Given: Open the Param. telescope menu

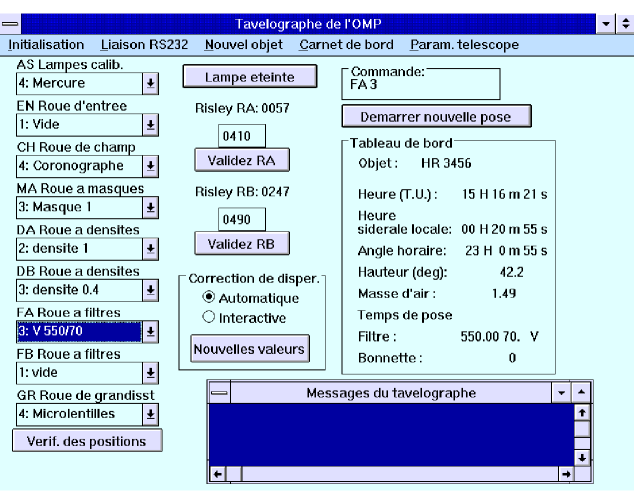Looking at the screenshot, I should [x=464, y=44].
